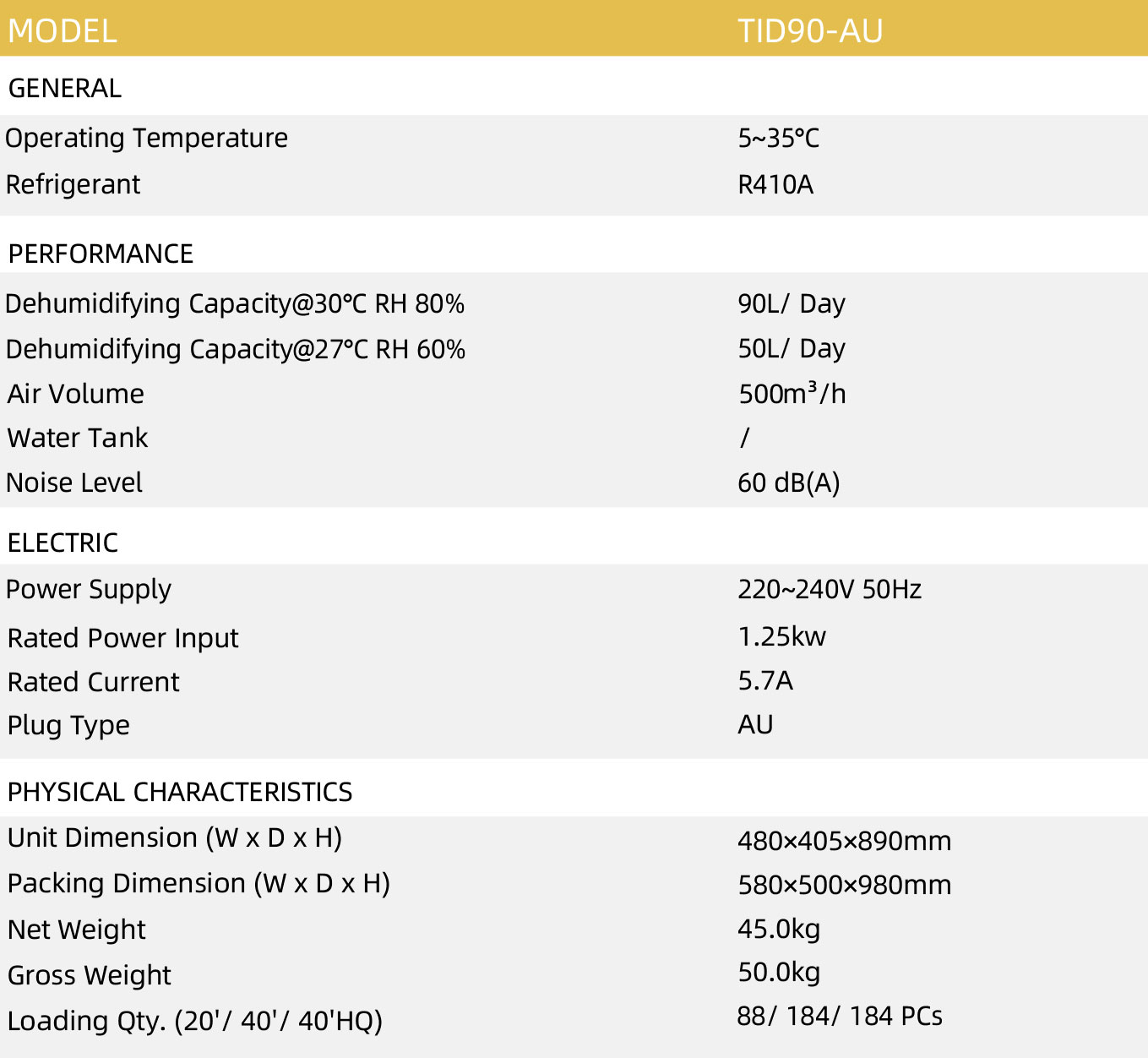Viewport: 1148px width, 1058px height.
Task: Select the 88/ 184/ 184 PCs value
Action: 840,1016
